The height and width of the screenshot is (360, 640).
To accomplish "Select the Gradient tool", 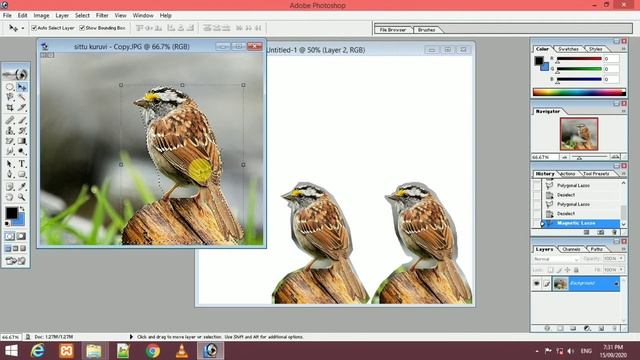I will click(x=22, y=141).
